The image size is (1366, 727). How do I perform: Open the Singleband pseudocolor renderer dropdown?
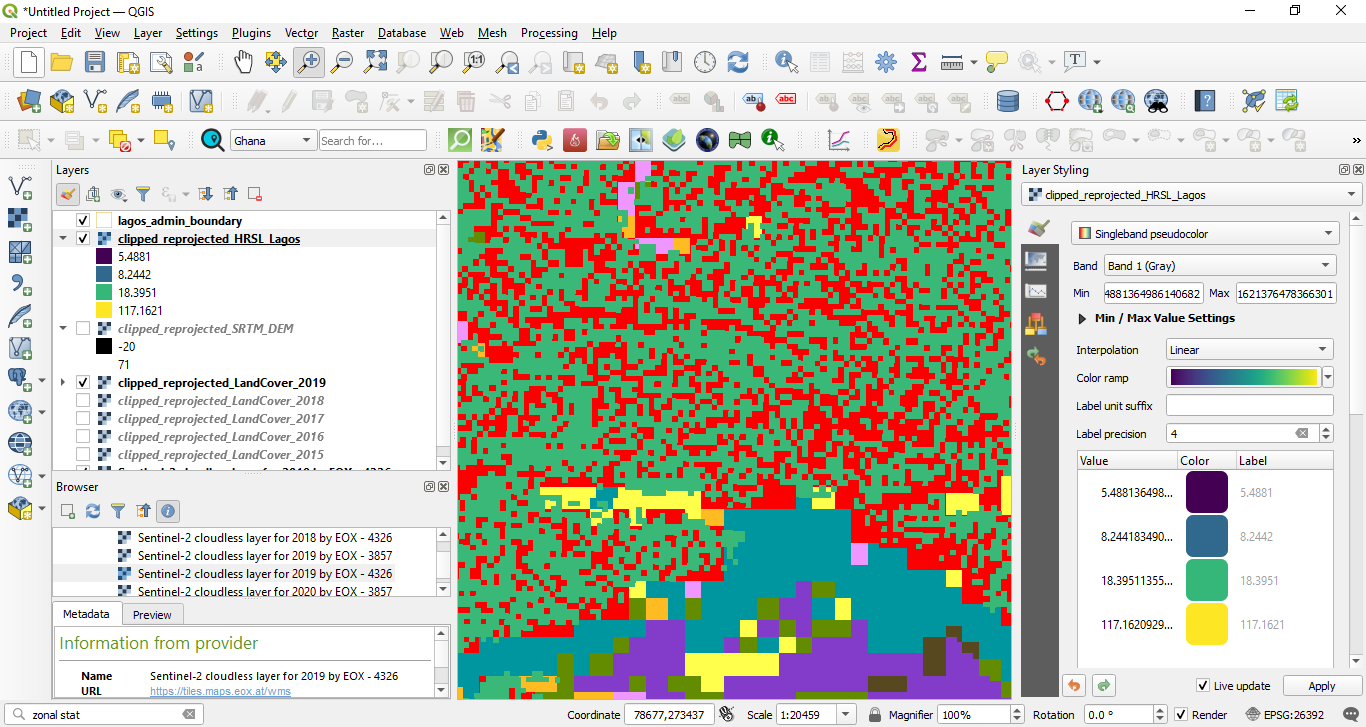click(x=1205, y=233)
